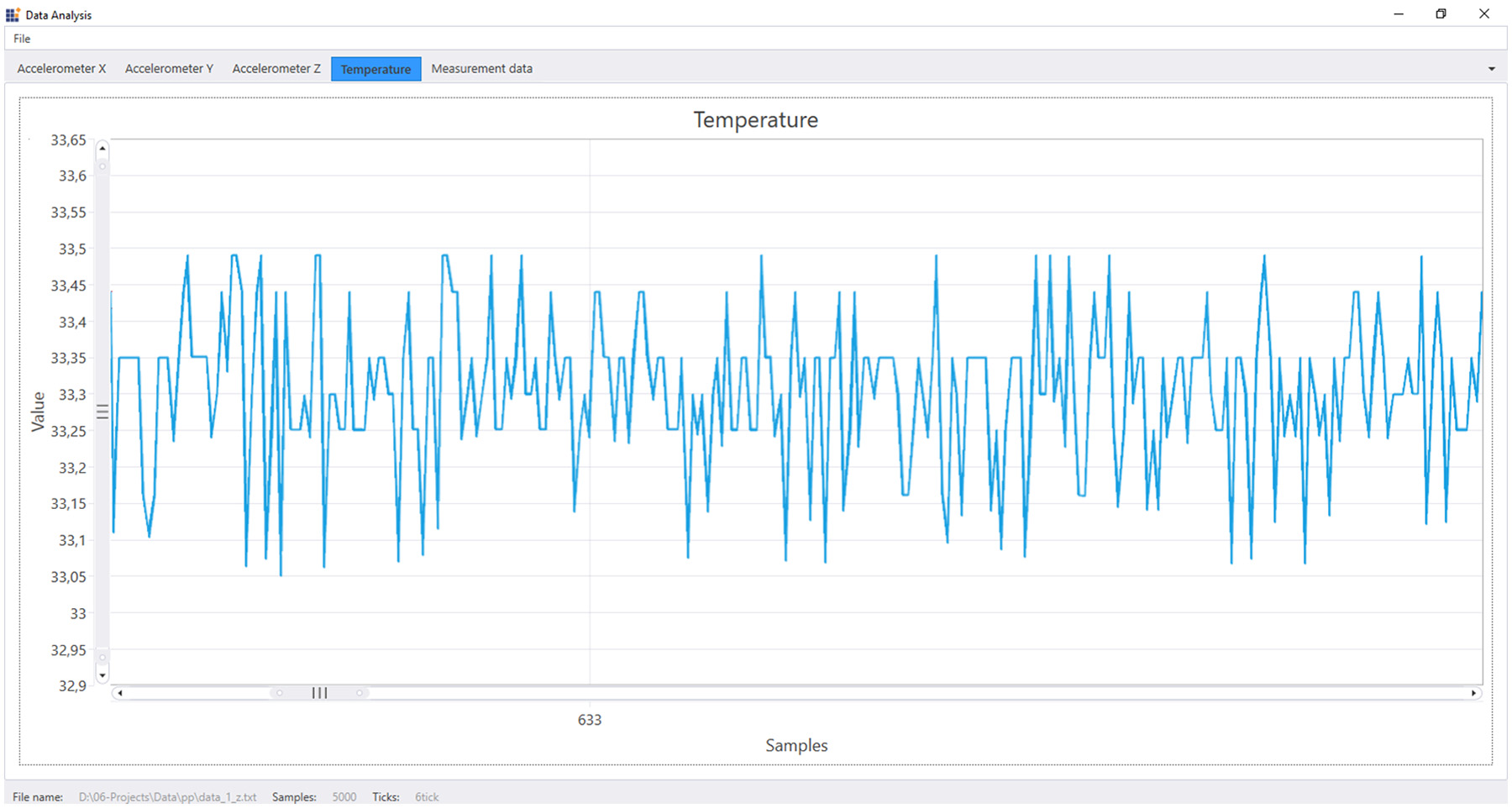Click the right zoom handle of horizontal scrollbar

[360, 693]
